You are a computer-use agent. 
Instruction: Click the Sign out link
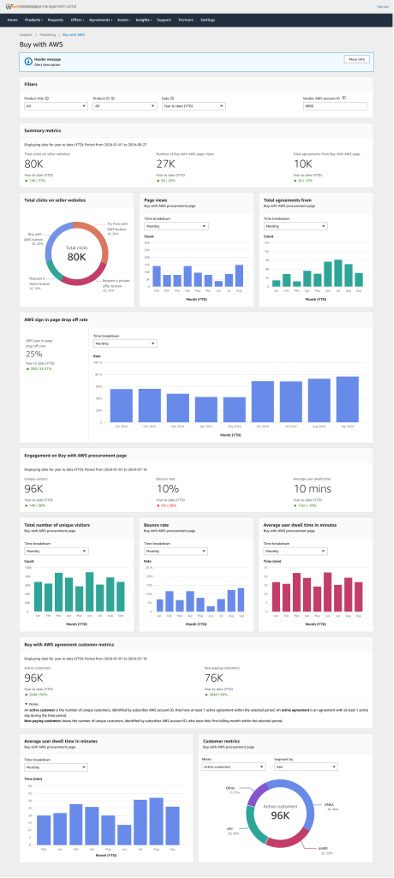pyautogui.click(x=382, y=6)
